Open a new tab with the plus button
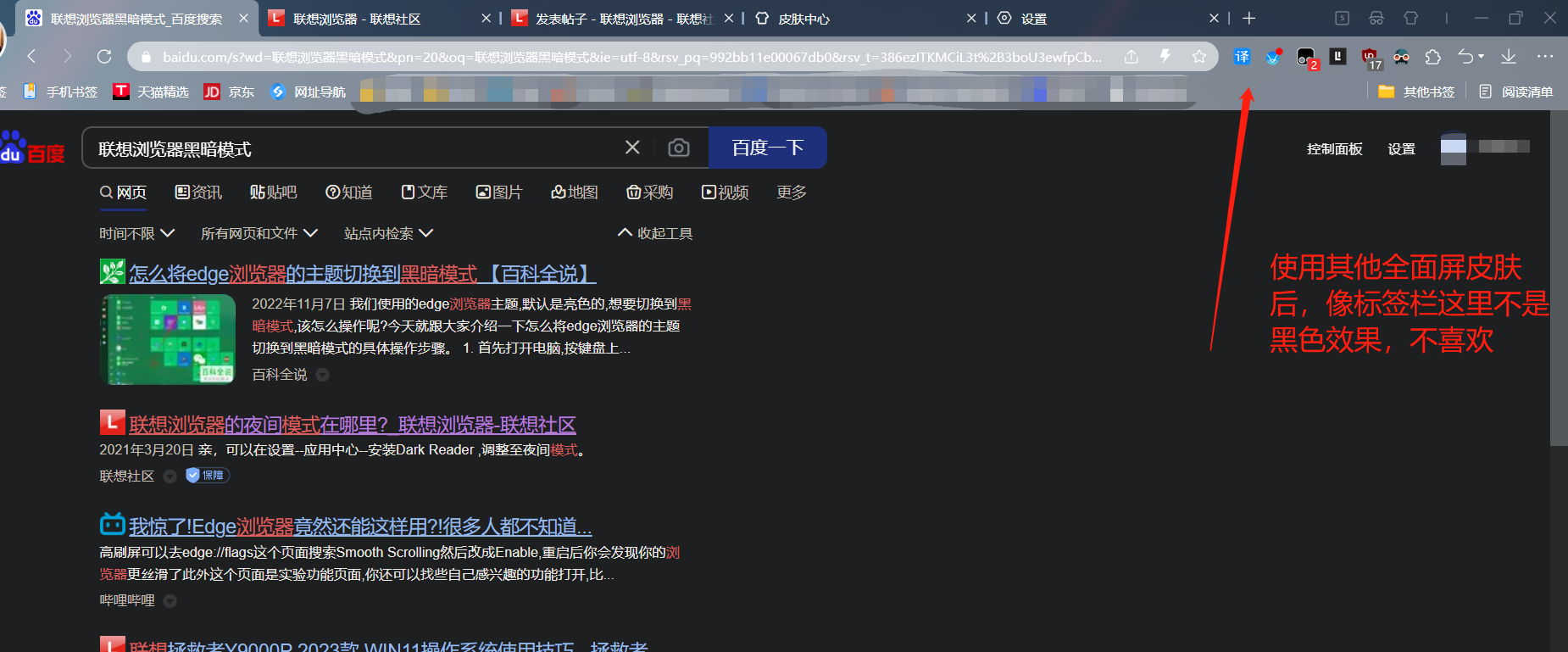 click(1248, 18)
